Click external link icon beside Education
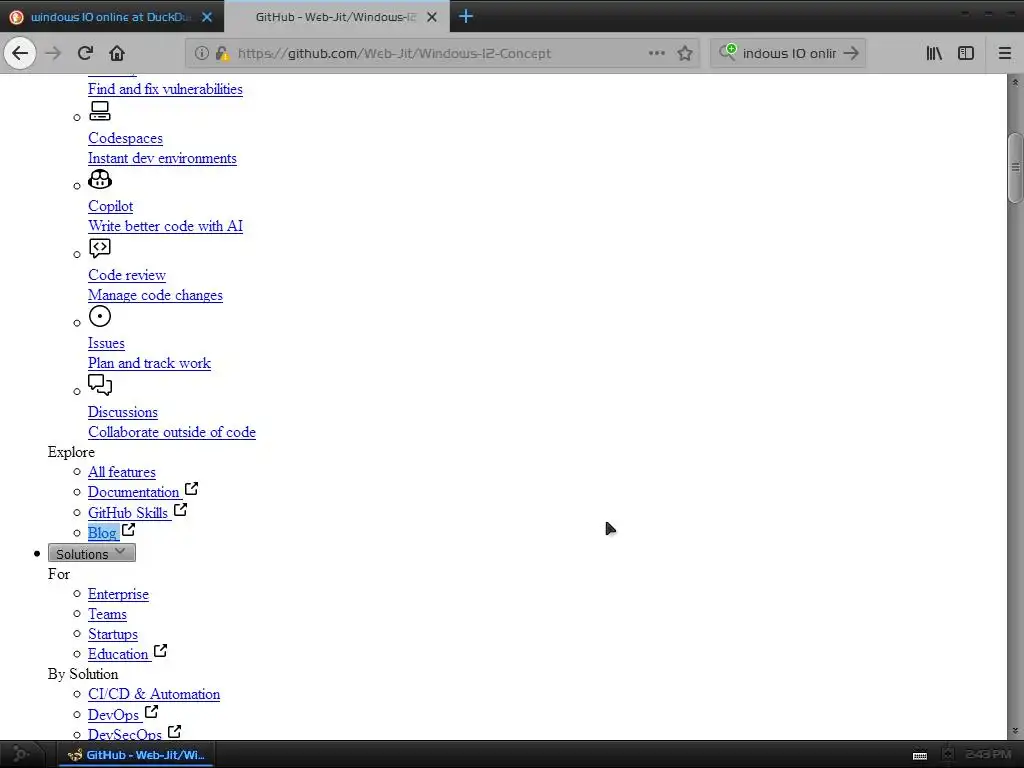Image resolution: width=1024 pixels, height=768 pixels. [160, 650]
